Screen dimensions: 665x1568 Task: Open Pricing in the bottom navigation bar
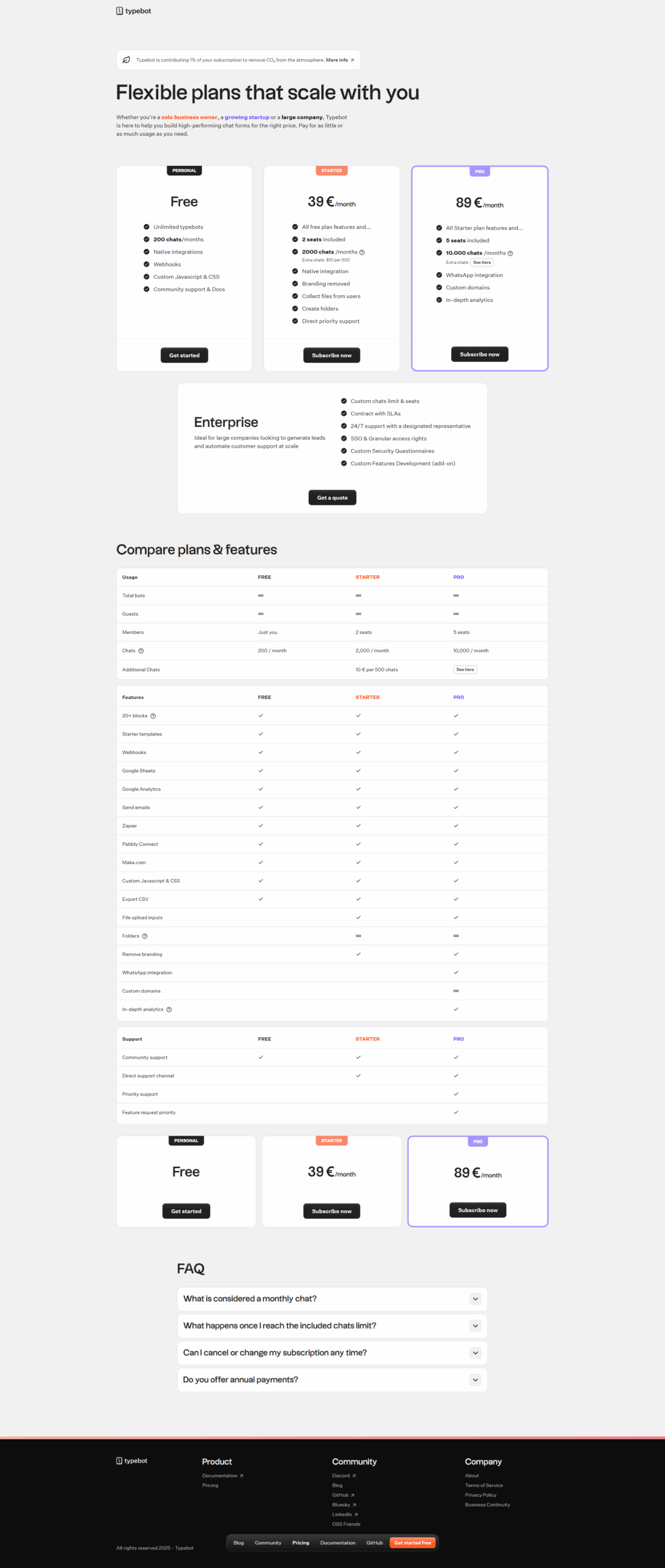(300, 1543)
